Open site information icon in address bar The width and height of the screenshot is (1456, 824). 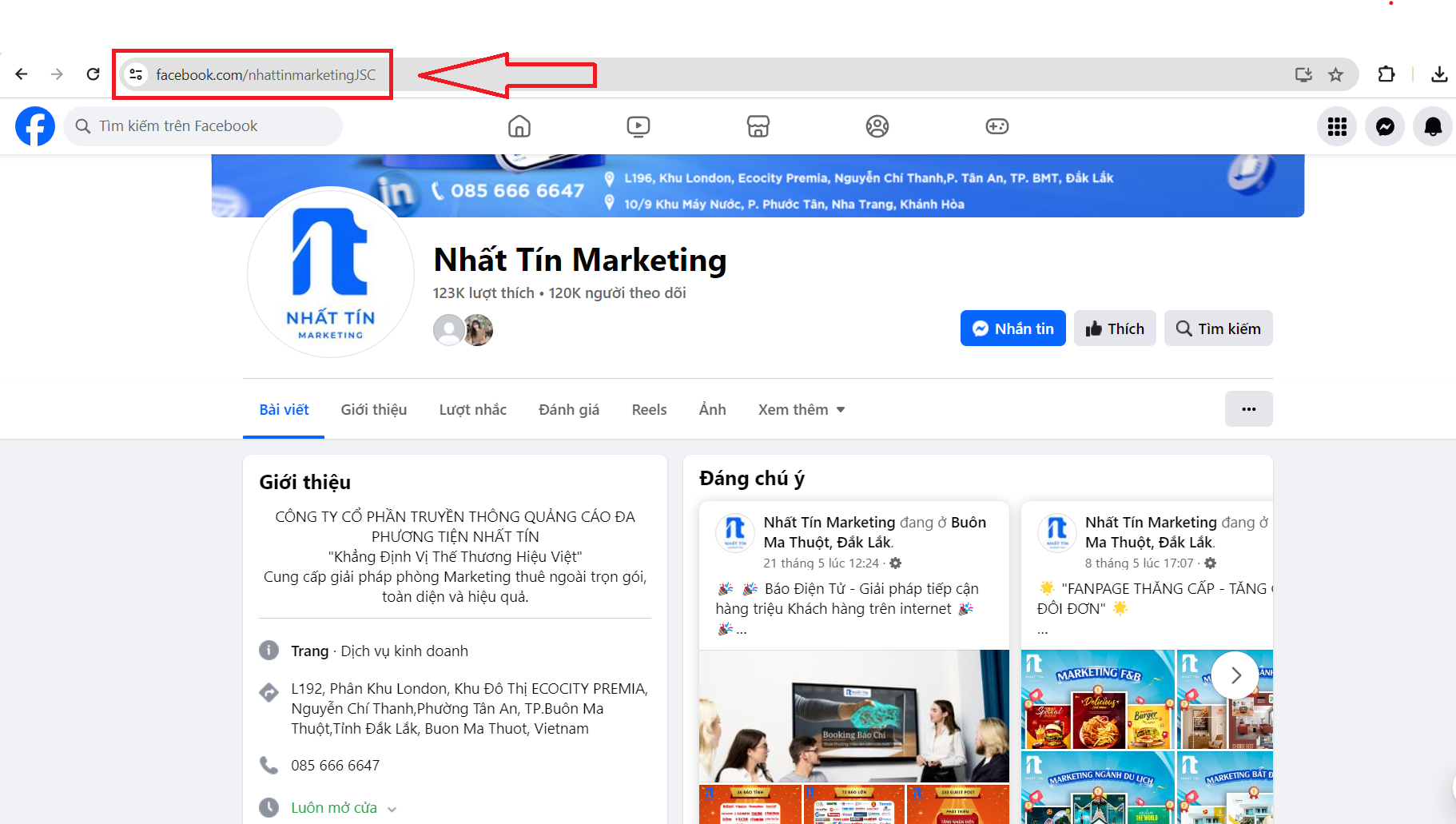tap(136, 74)
